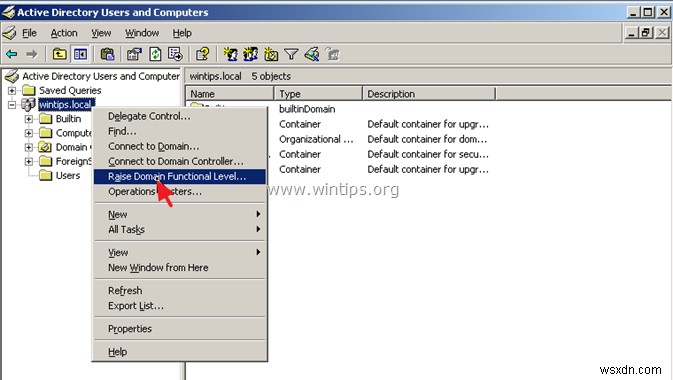673x380 pixels.
Task: Select Connect to Domain... entry
Action: [x=180, y=146]
